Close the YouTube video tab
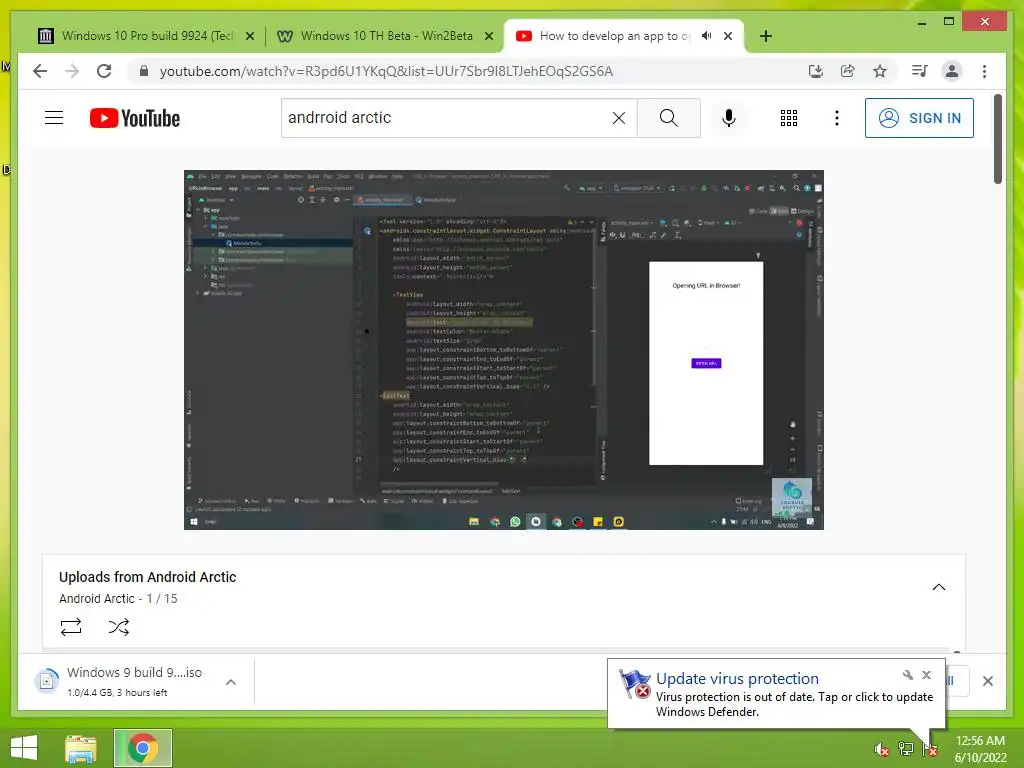 [x=728, y=36]
